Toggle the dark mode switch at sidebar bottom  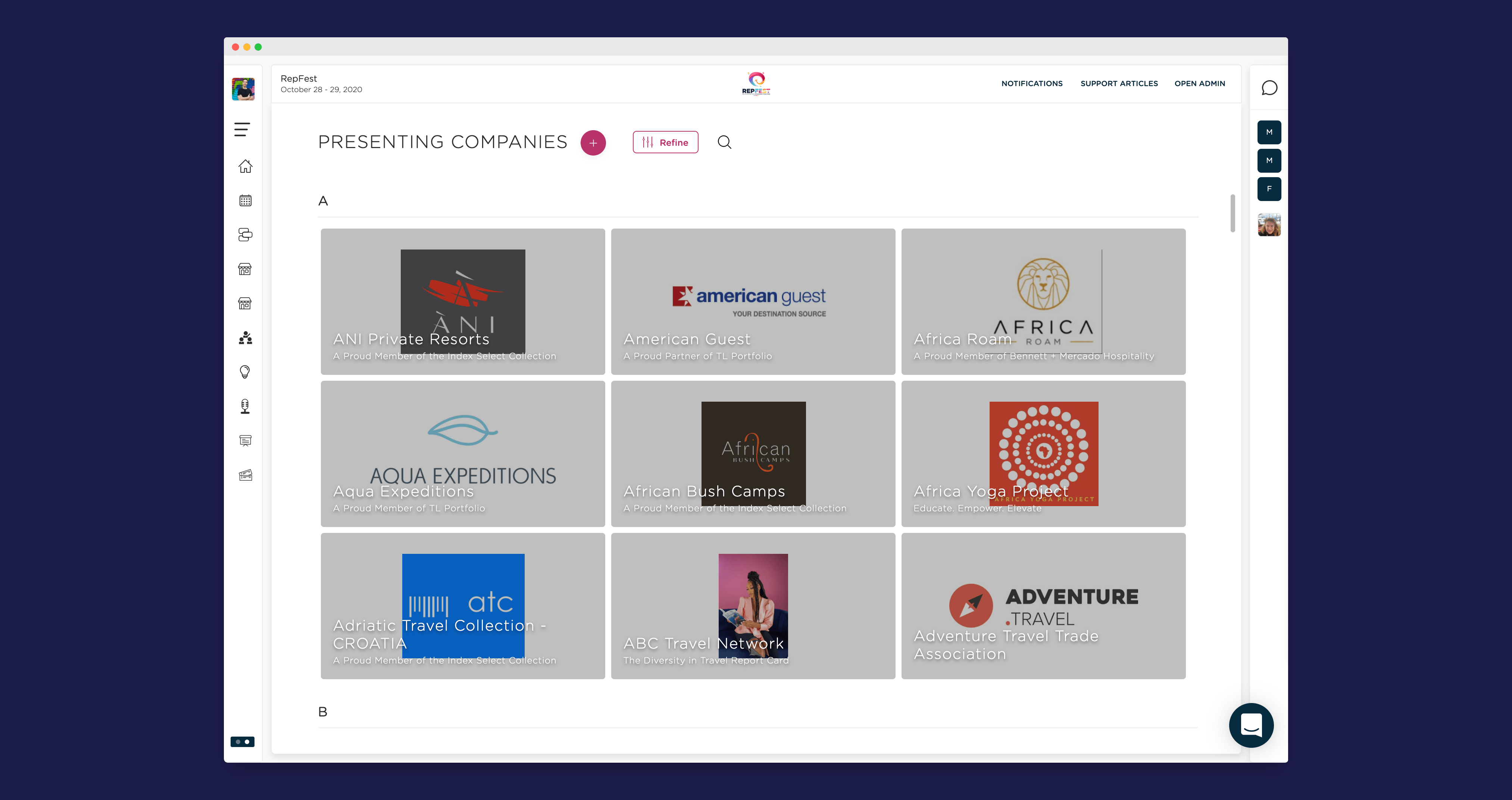pyautogui.click(x=243, y=741)
